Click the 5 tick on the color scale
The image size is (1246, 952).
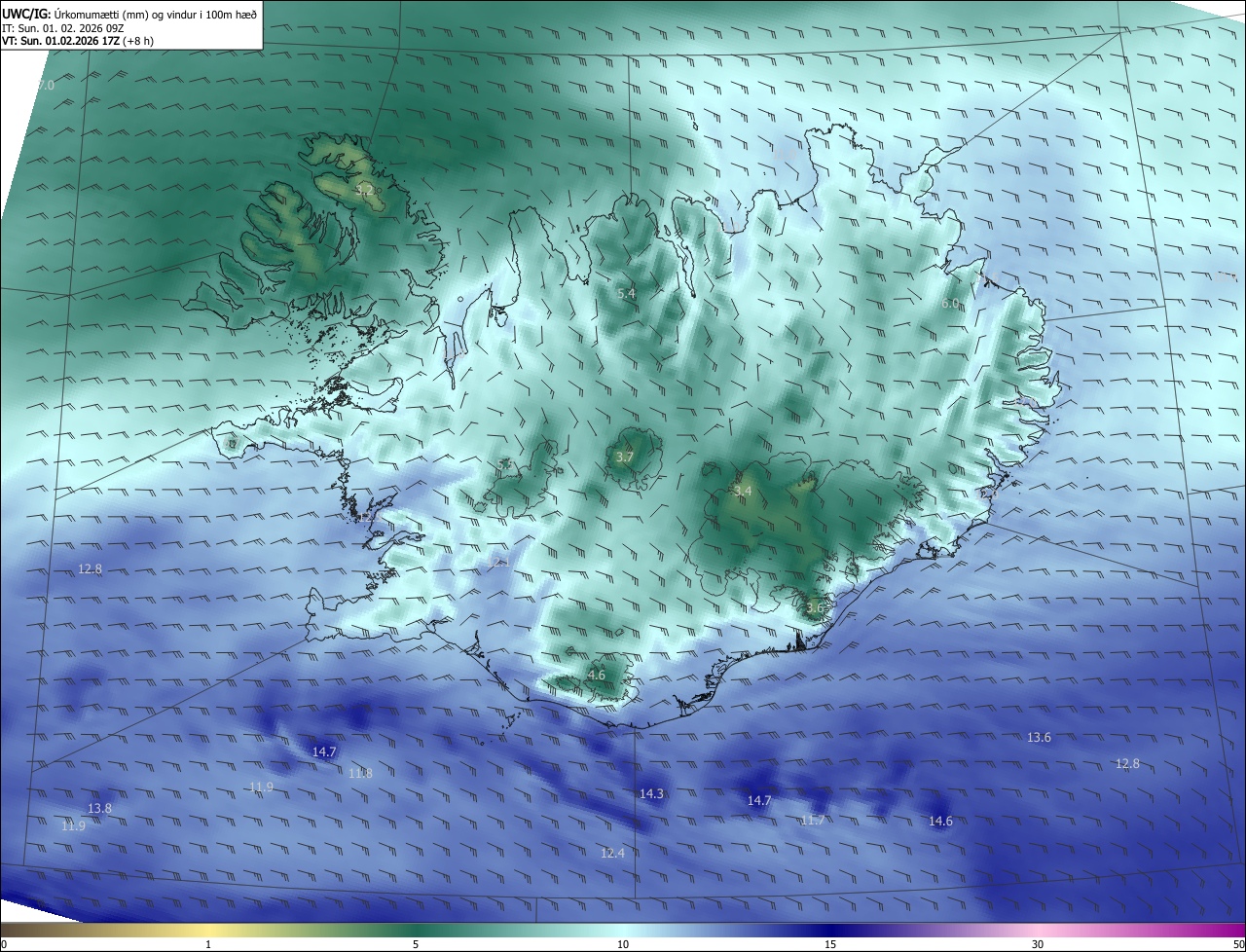[416, 944]
